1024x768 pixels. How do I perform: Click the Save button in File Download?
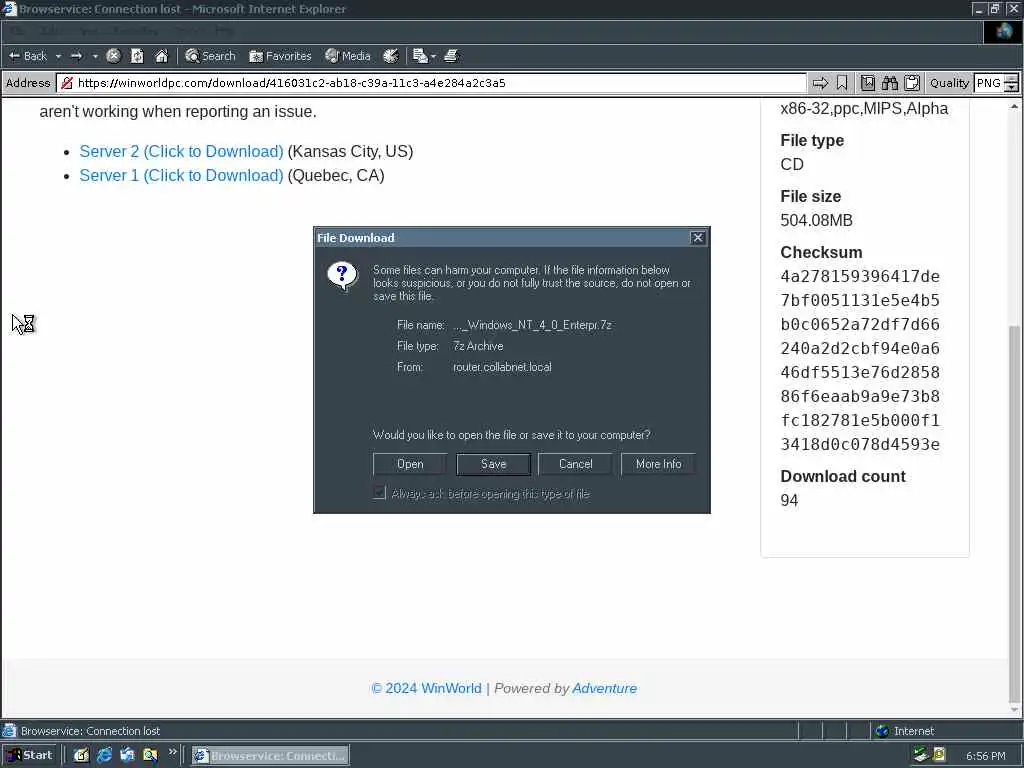click(x=493, y=464)
